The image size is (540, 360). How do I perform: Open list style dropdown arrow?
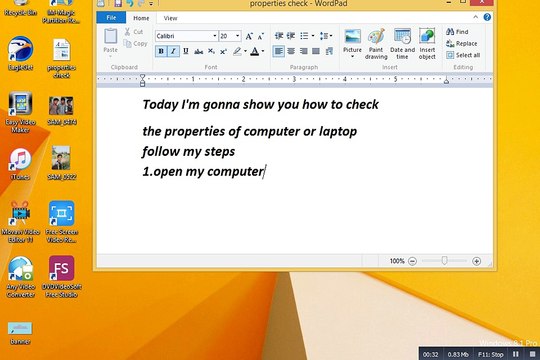(313, 35)
